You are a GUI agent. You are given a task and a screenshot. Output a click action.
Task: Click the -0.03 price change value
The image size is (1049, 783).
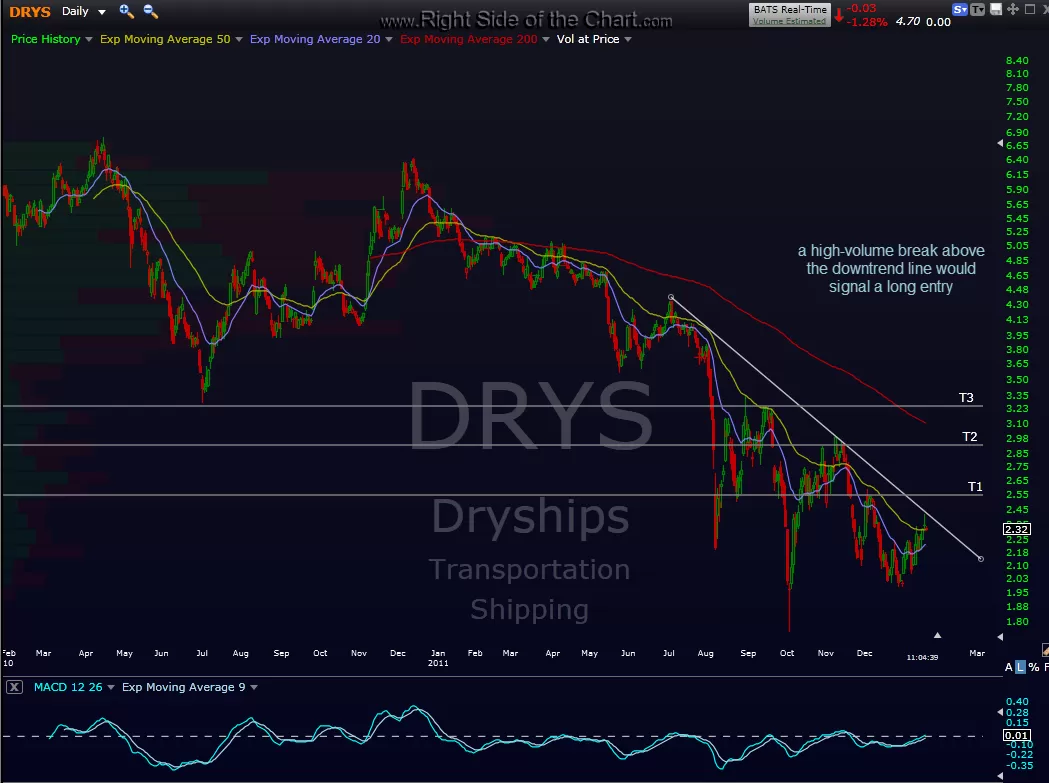(x=862, y=9)
